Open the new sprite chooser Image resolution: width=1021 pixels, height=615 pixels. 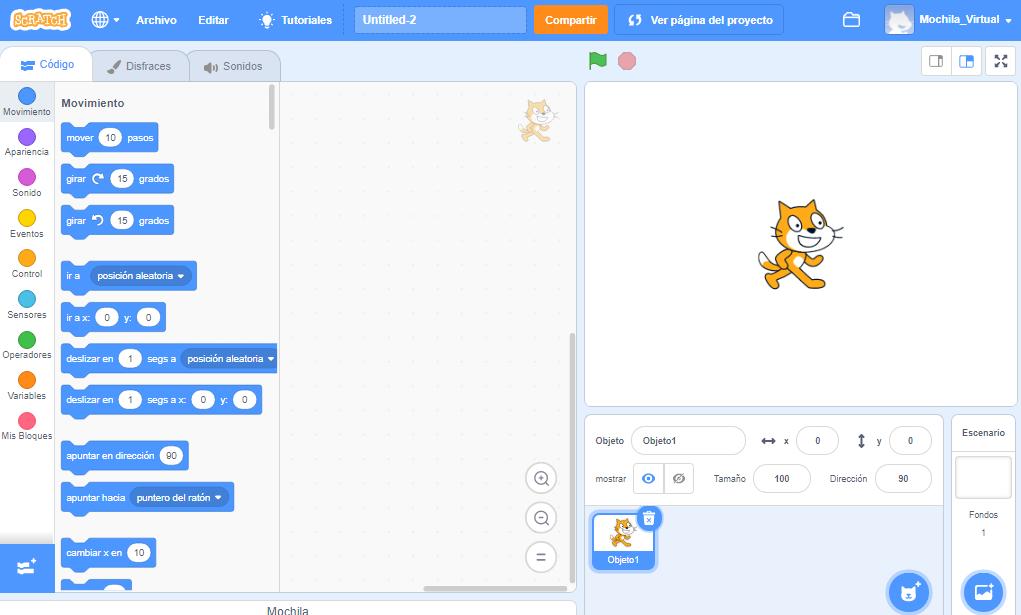coord(908,592)
